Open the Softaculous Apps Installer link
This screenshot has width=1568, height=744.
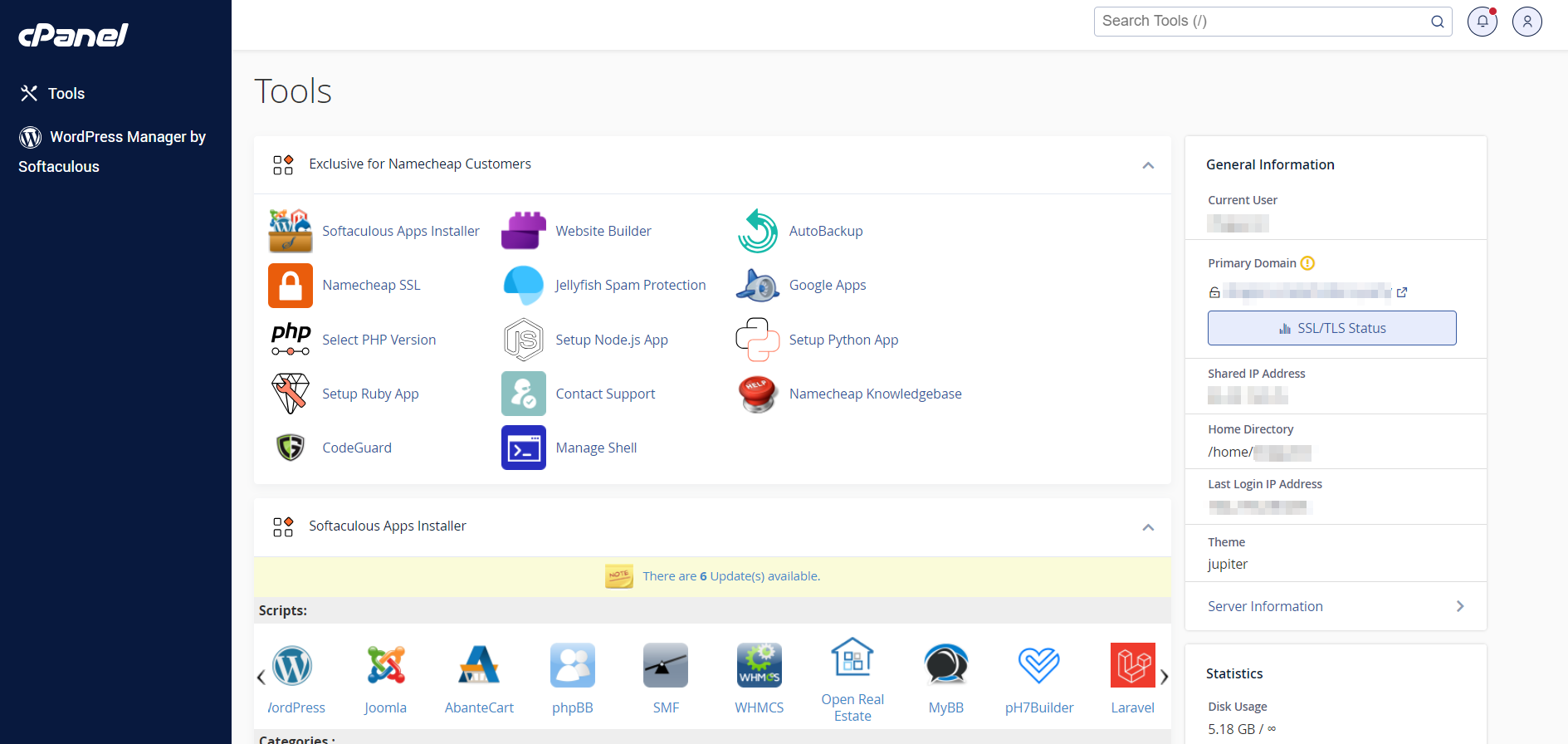pyautogui.click(x=401, y=231)
